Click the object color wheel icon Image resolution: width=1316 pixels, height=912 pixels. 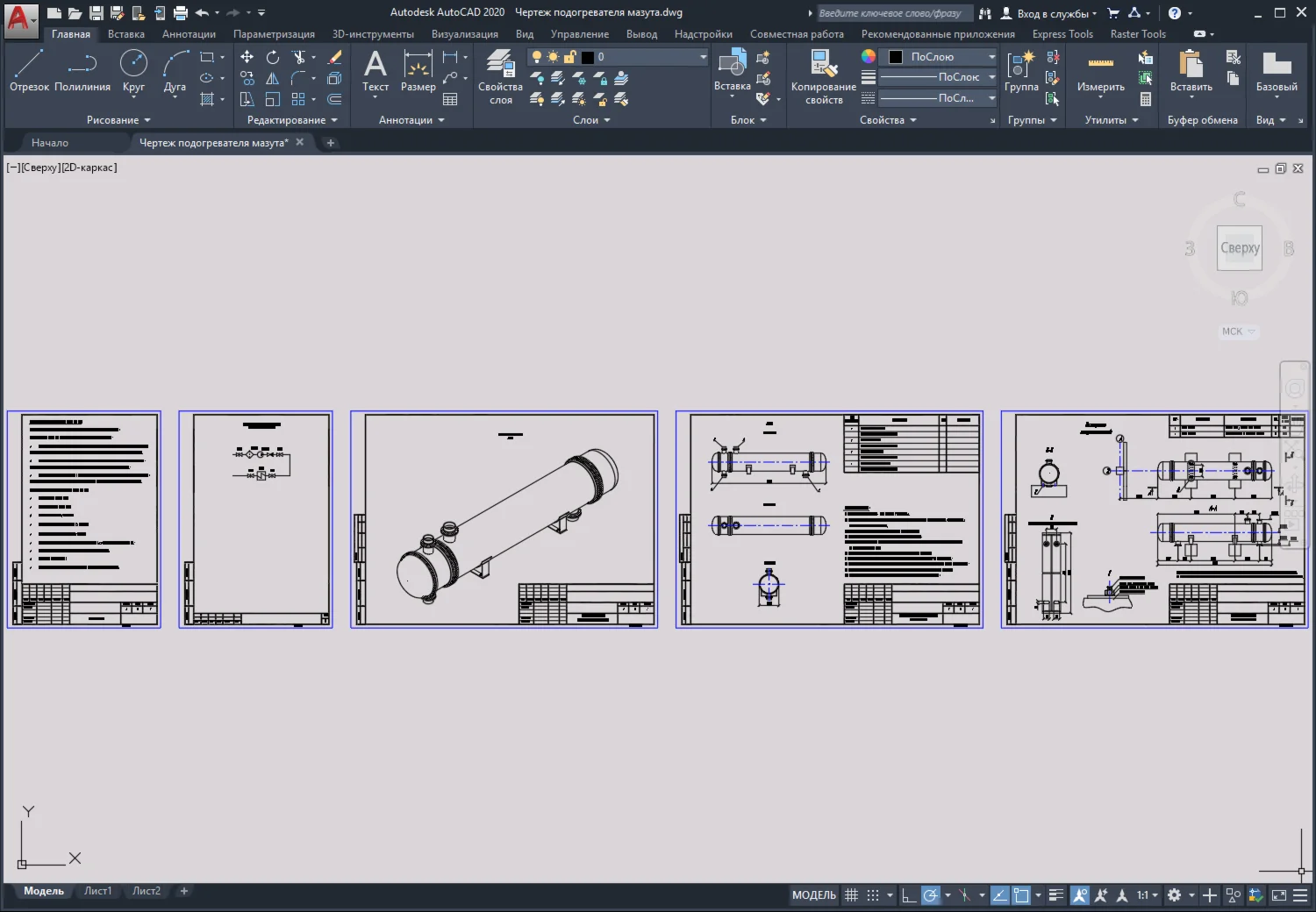point(869,56)
